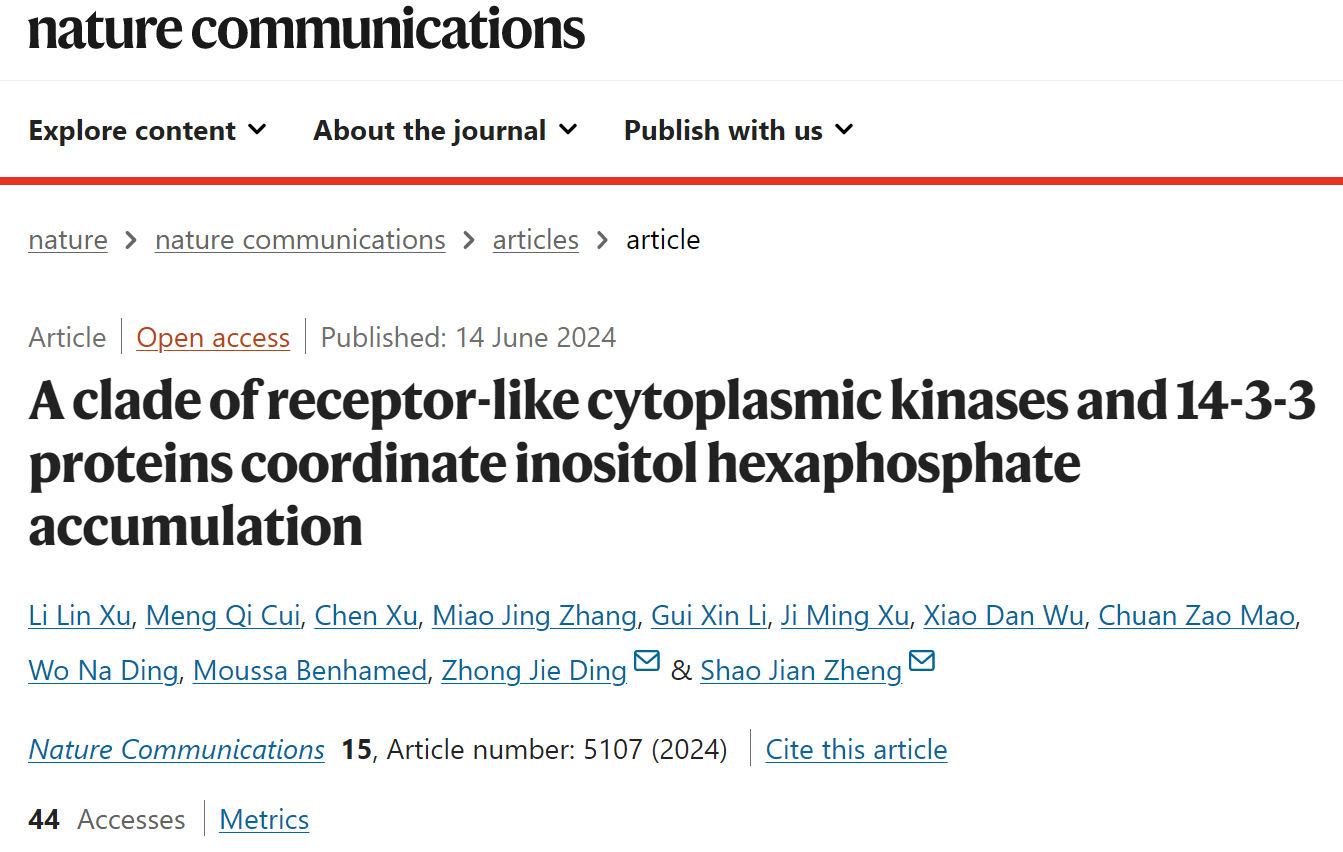Expand the Publish with us menu
This screenshot has height=852, width=1343.
(x=738, y=130)
